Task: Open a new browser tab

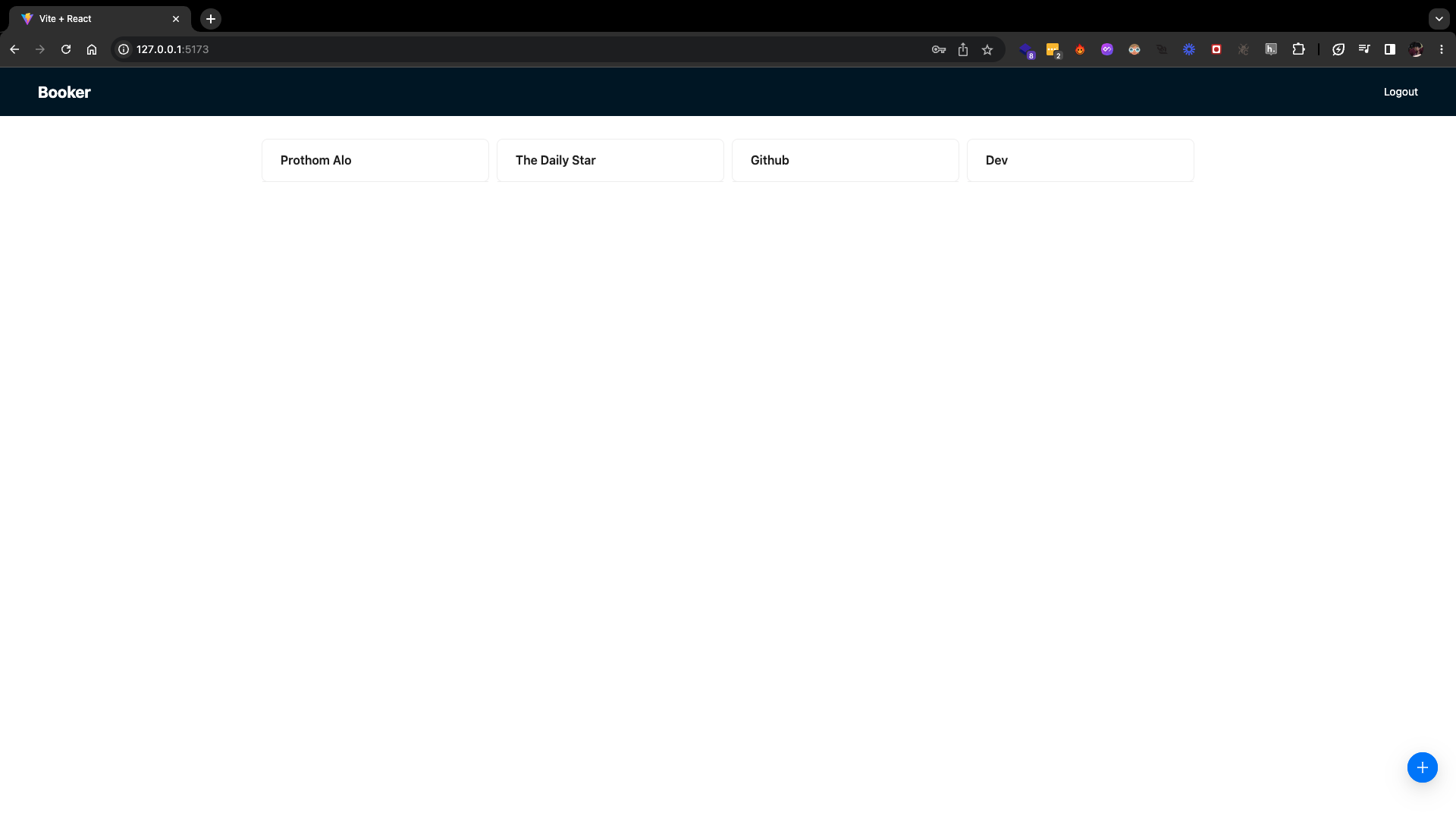Action: tap(211, 19)
